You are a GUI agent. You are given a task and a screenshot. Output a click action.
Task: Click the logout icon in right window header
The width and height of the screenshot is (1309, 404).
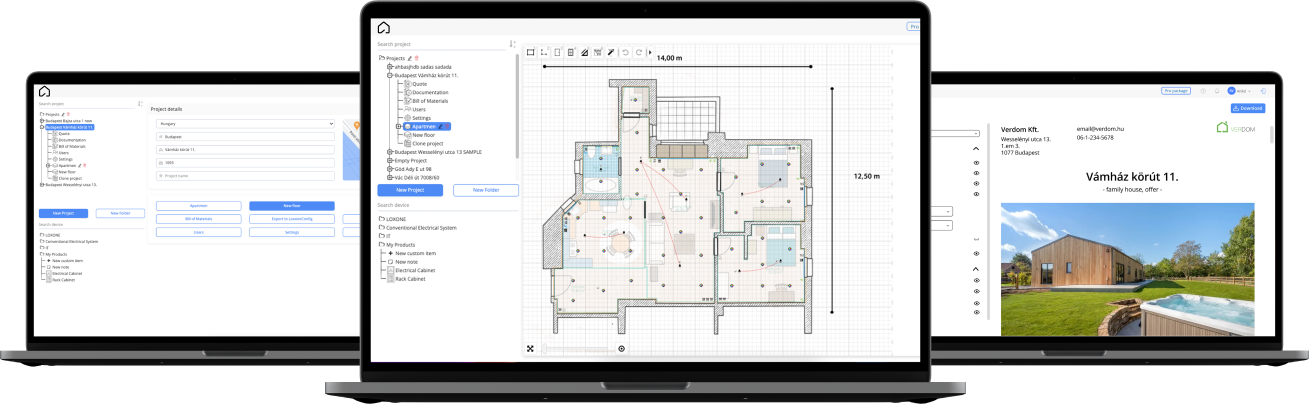click(1264, 90)
